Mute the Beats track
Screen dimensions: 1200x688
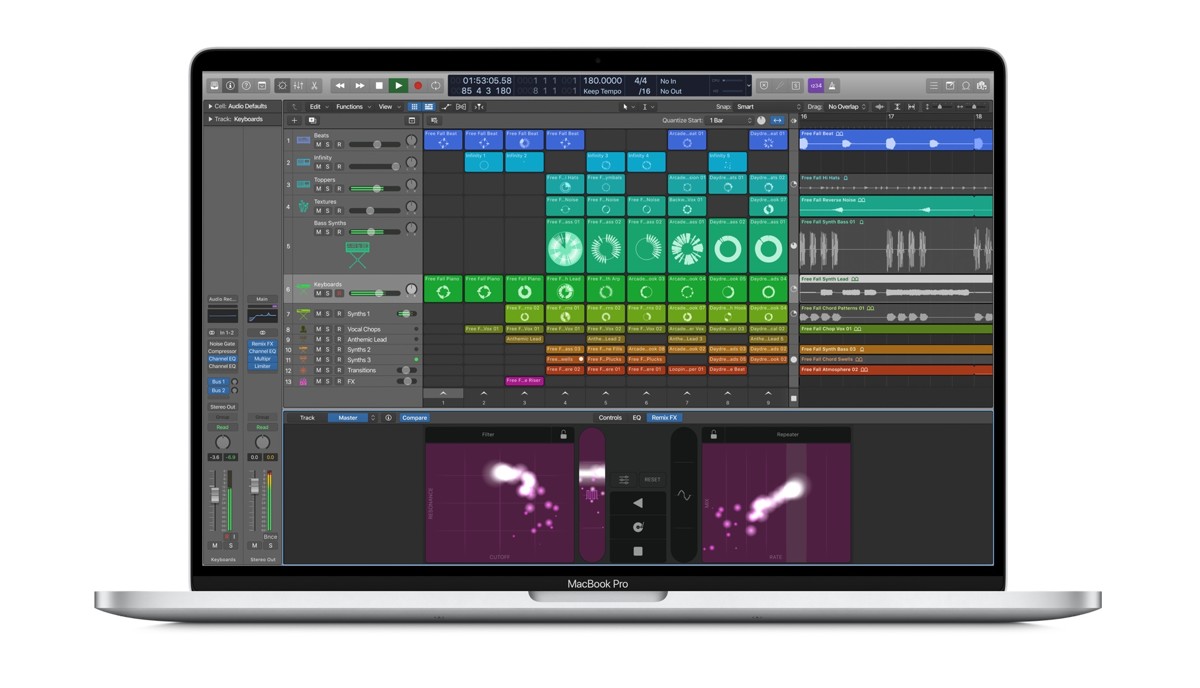(318, 145)
